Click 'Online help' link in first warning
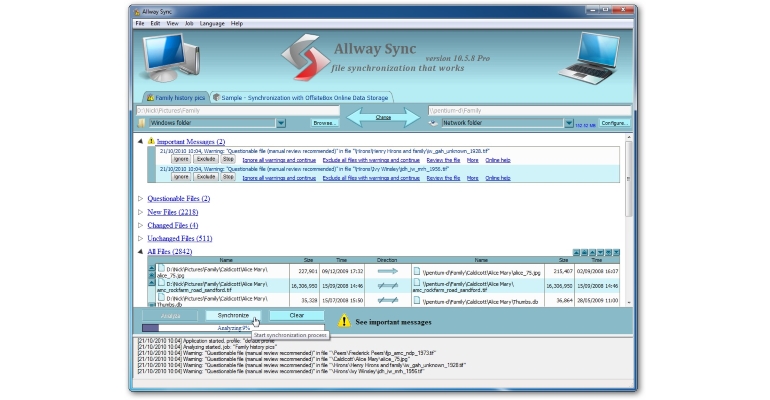This screenshot has height=400, width=770. (497, 160)
